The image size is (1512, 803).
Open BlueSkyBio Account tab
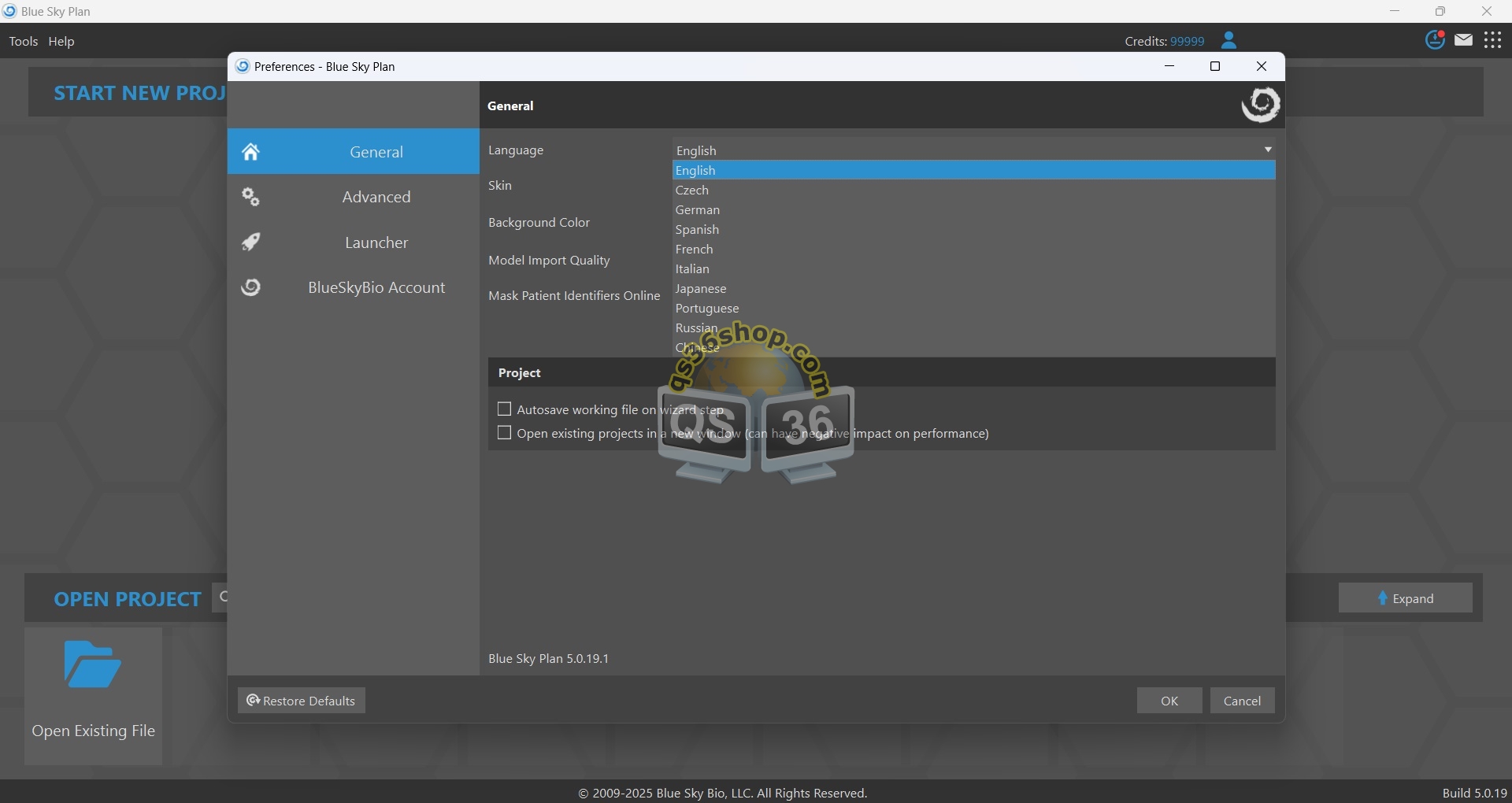click(x=353, y=287)
